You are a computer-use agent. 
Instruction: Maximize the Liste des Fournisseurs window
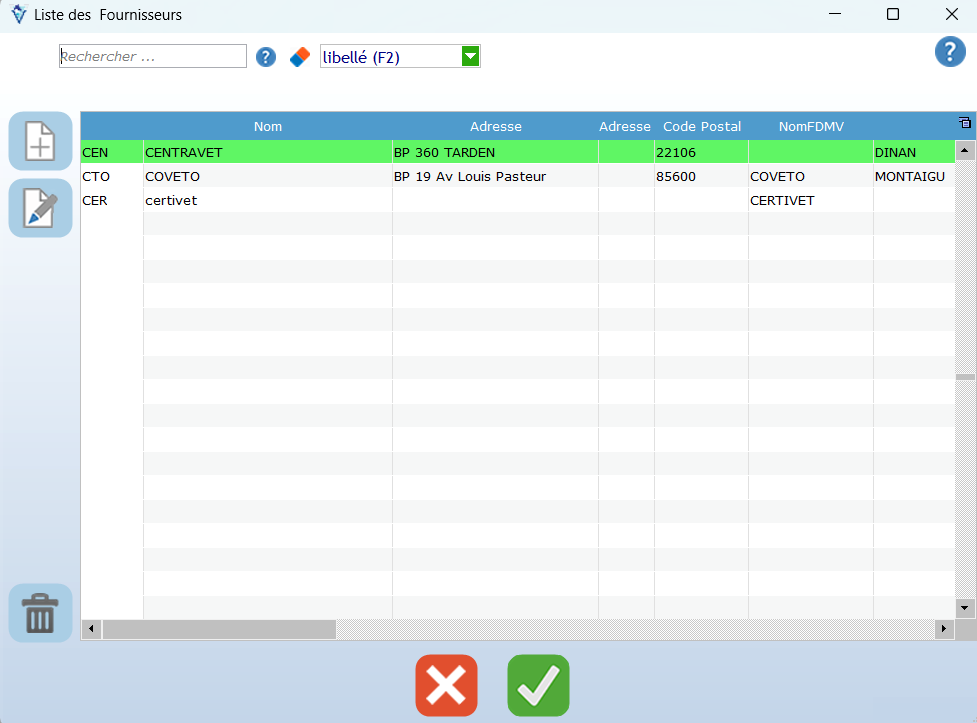[893, 14]
